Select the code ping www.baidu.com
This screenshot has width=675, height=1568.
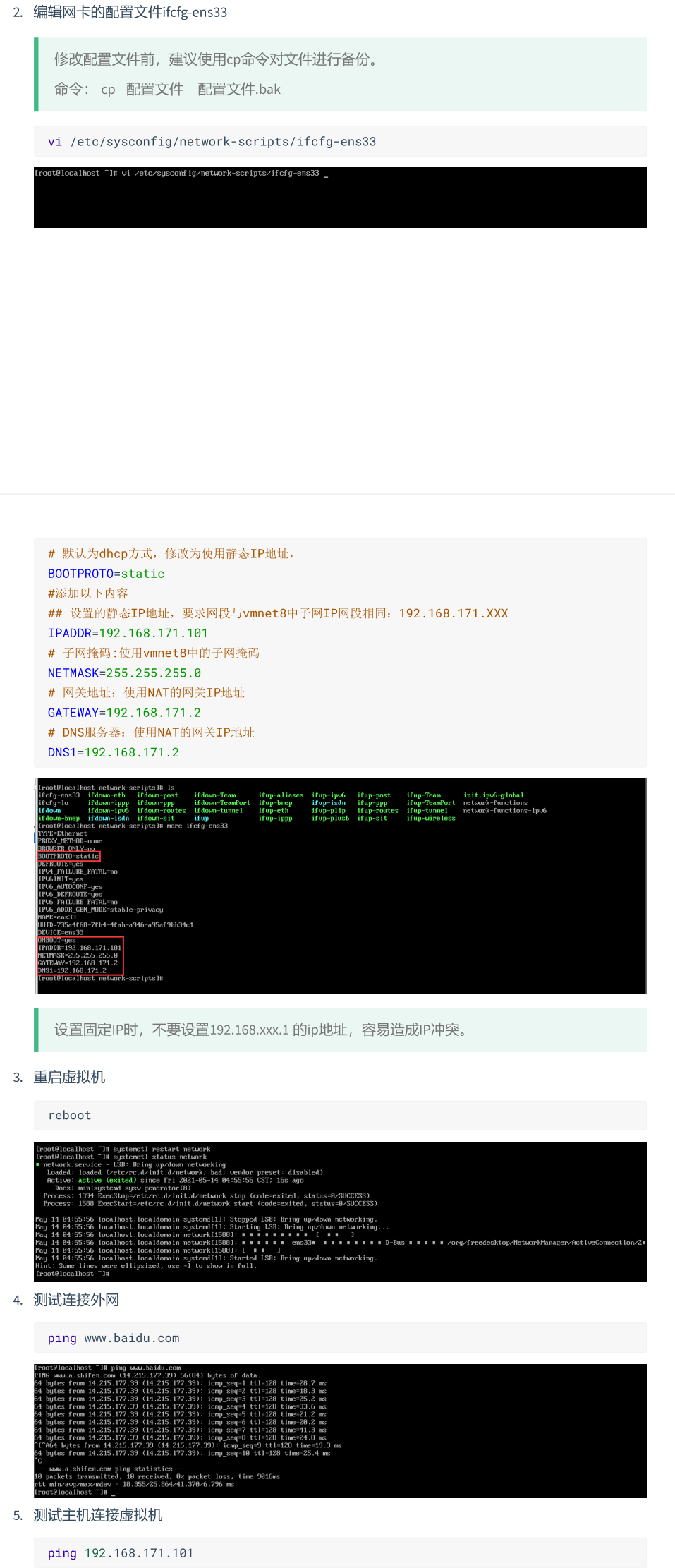114,1339
